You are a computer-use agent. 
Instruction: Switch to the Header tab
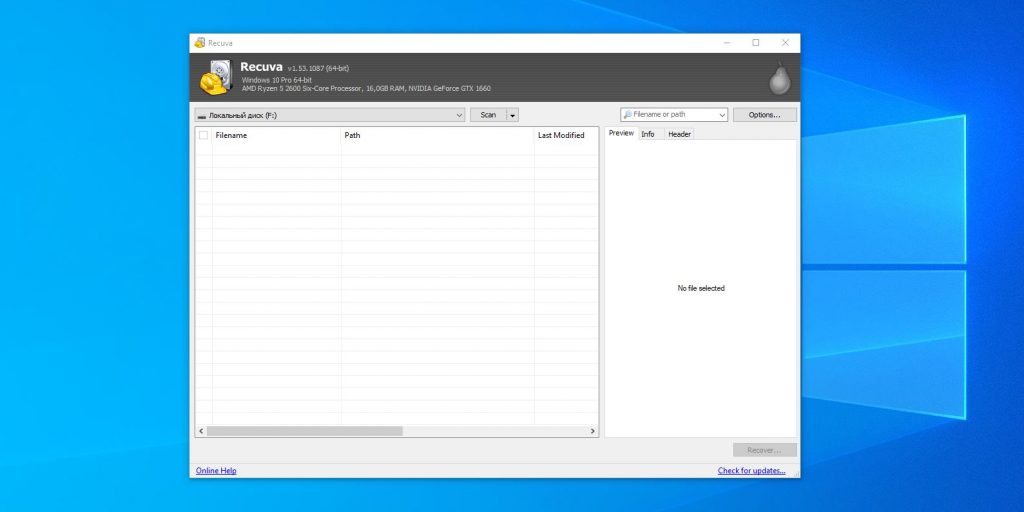click(679, 134)
